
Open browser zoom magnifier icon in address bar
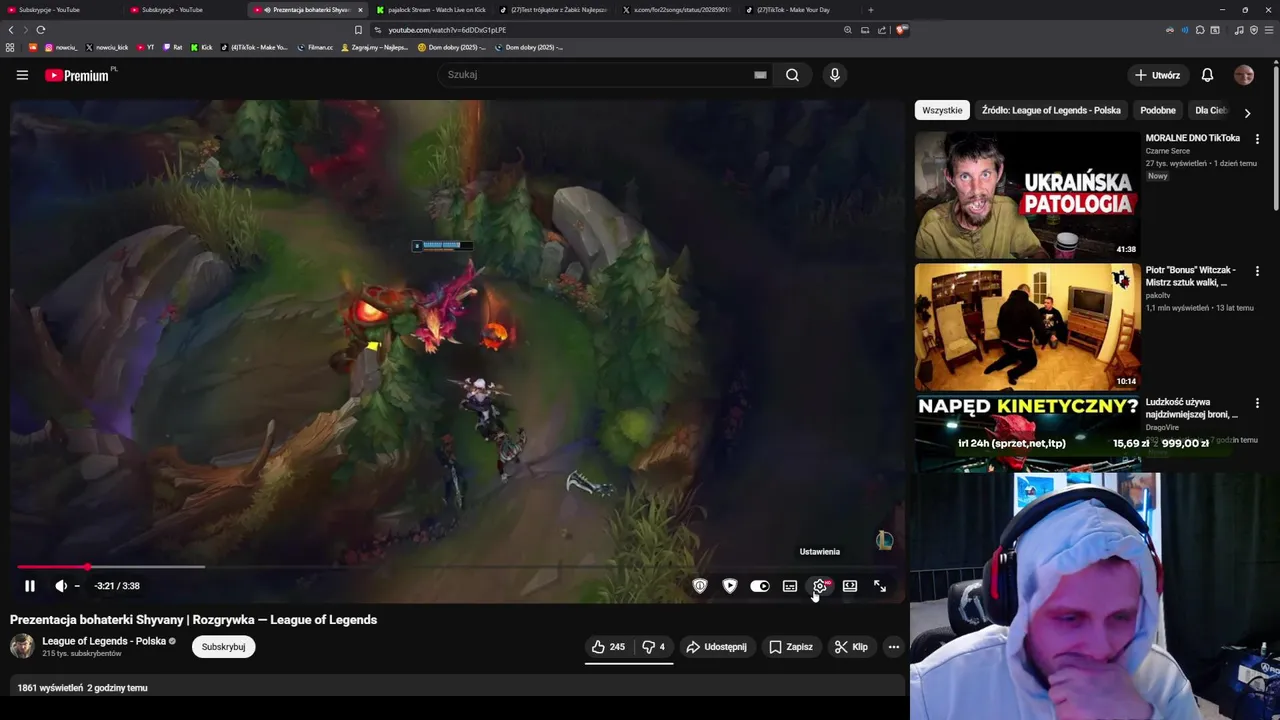pyautogui.click(x=848, y=30)
